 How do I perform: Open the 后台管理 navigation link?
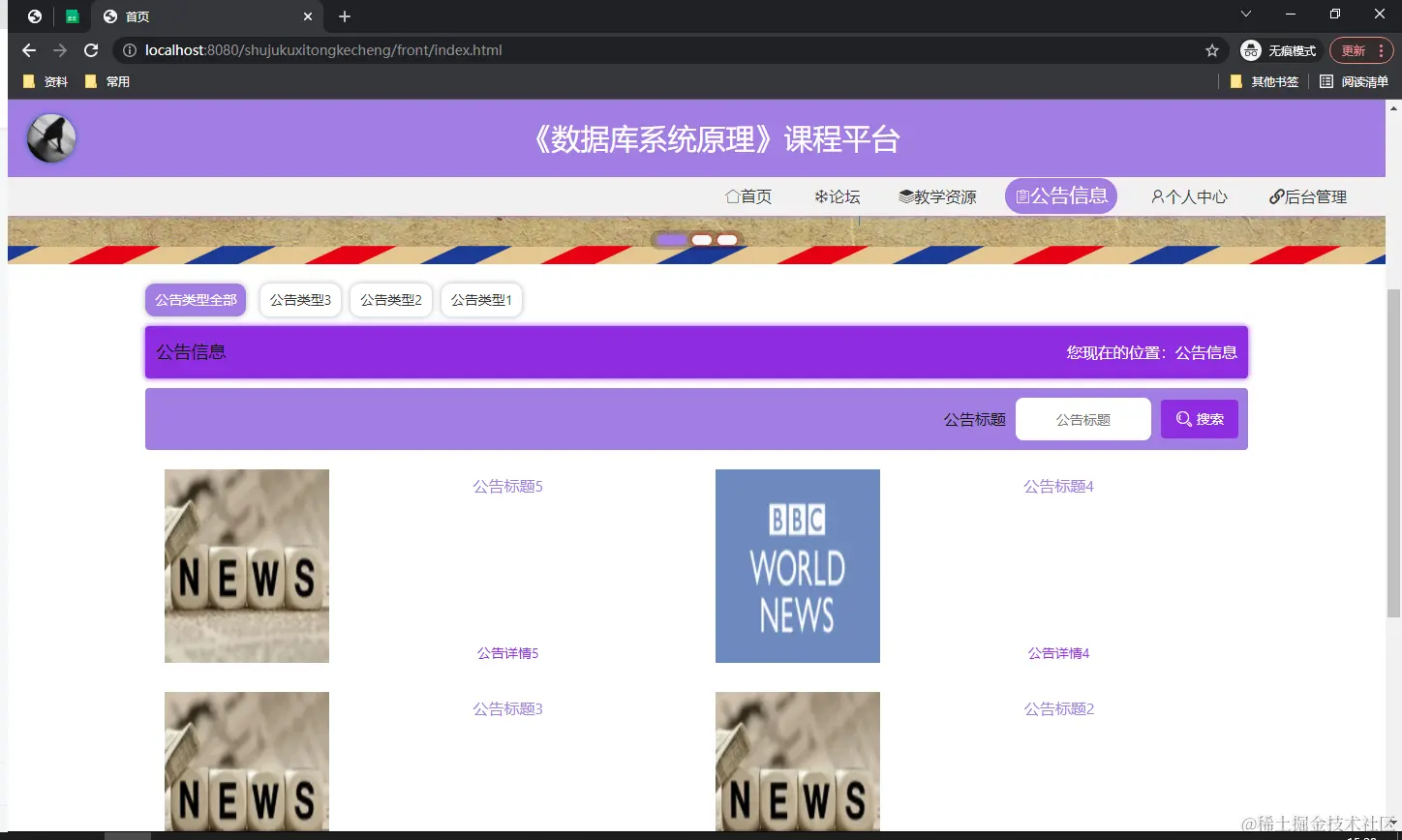coord(1308,196)
